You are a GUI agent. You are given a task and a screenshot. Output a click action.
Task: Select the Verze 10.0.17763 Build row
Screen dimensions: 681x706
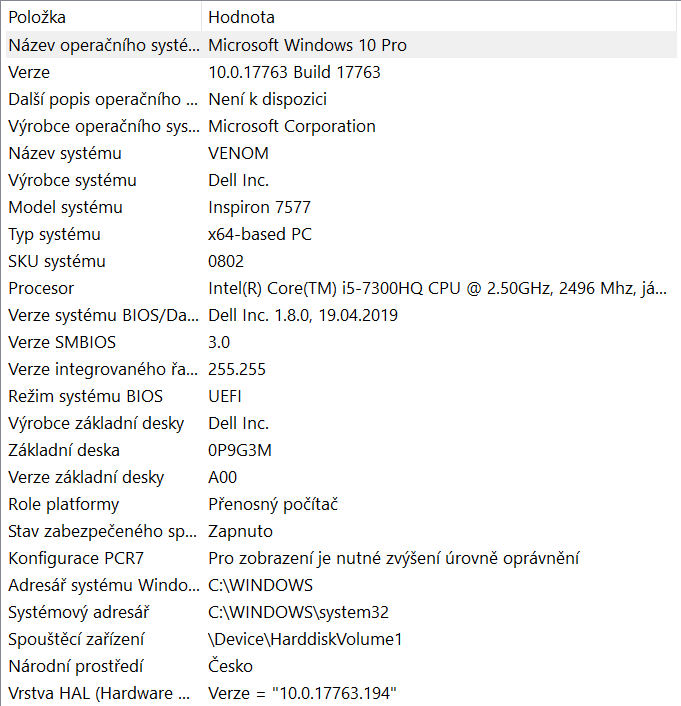point(294,72)
